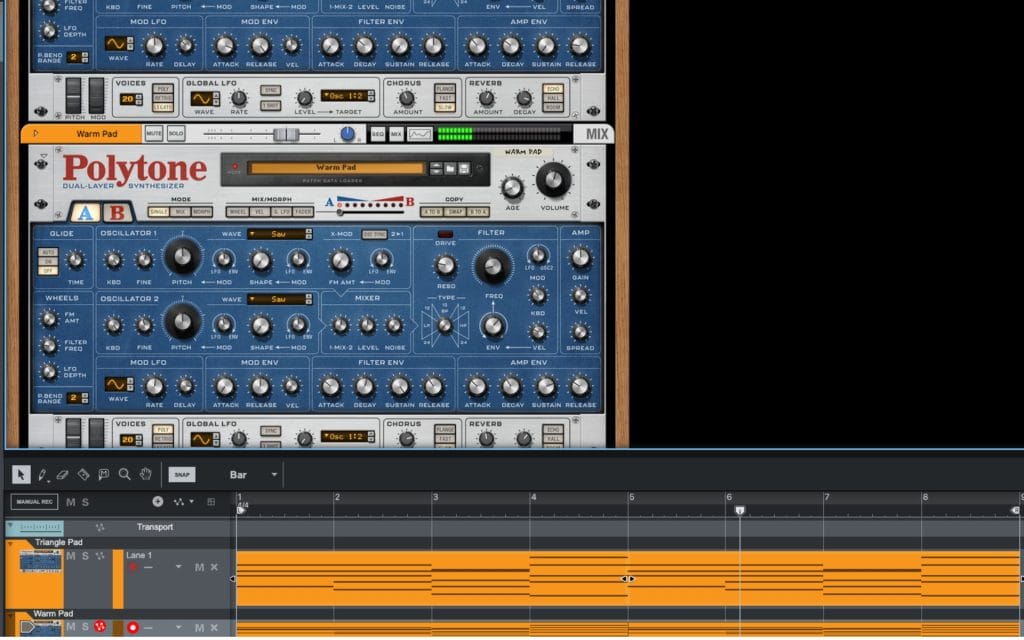Click the Swap copy button
This screenshot has width=1024, height=640.
tap(454, 211)
